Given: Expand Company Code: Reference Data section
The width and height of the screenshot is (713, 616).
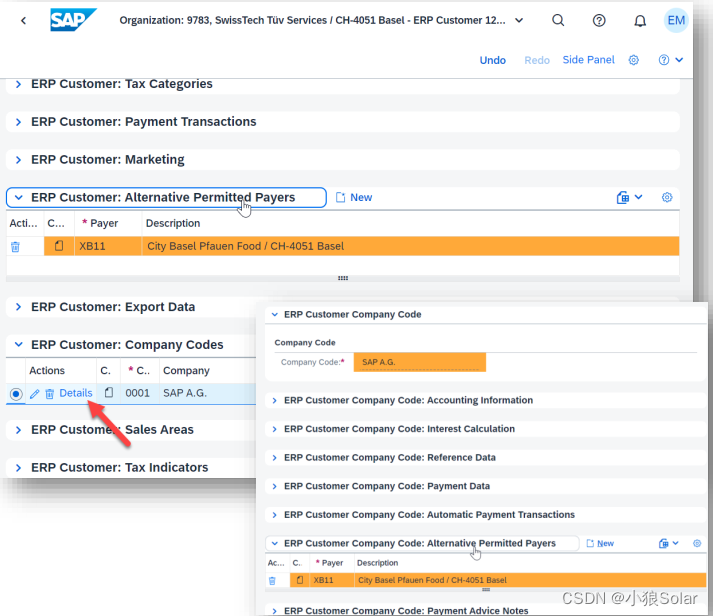Looking at the screenshot, I should pyautogui.click(x=275, y=458).
